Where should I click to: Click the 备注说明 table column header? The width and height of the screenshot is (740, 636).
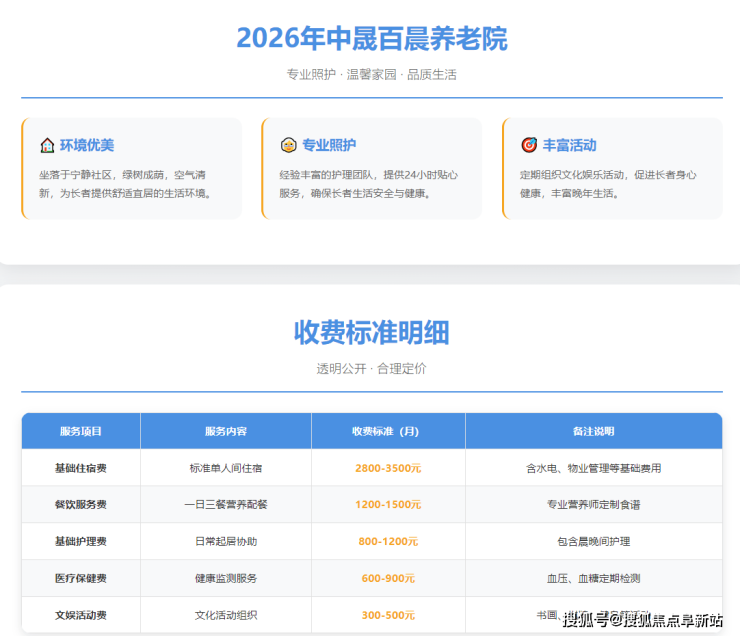593,431
